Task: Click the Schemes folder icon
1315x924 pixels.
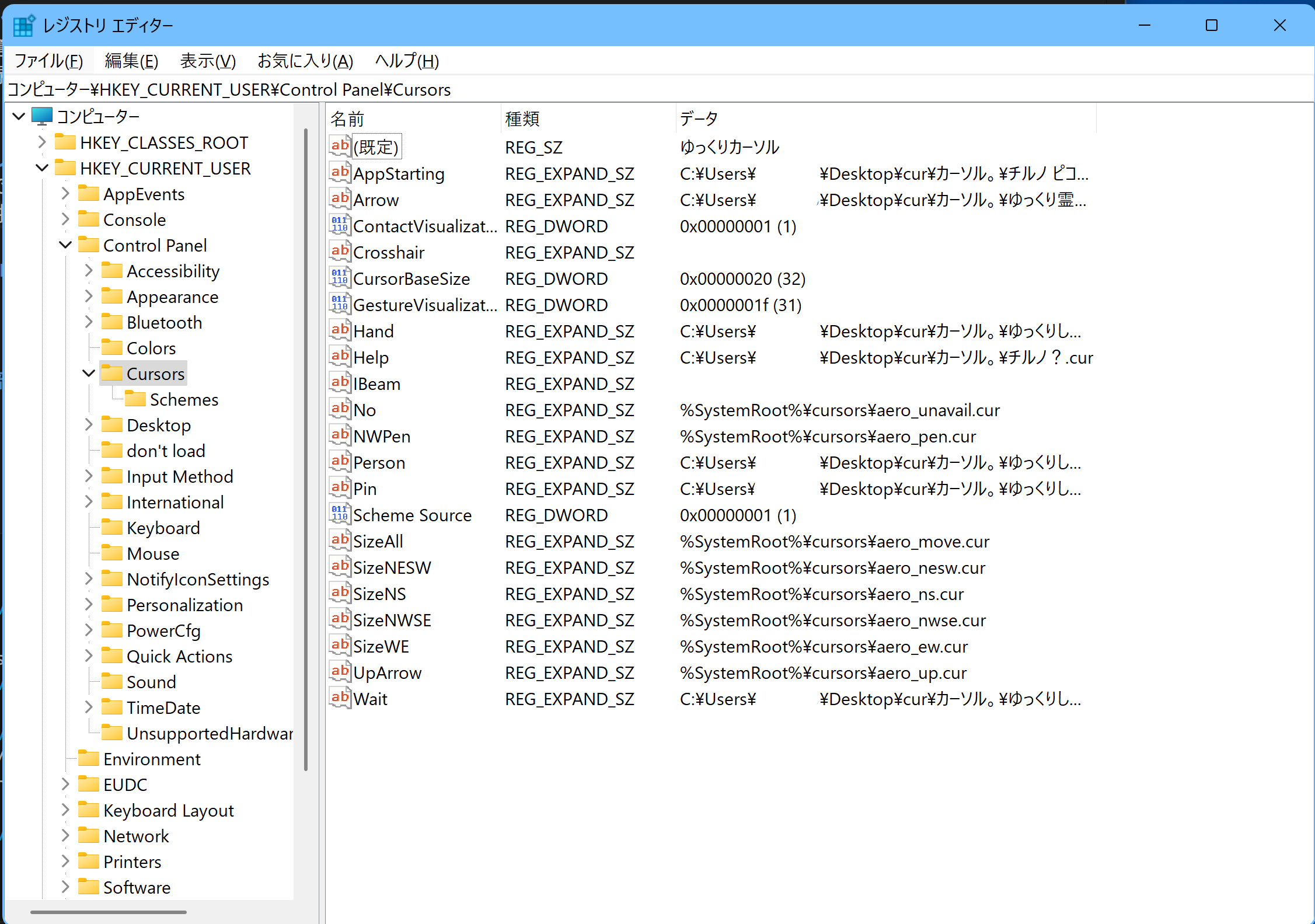Action: [x=135, y=399]
